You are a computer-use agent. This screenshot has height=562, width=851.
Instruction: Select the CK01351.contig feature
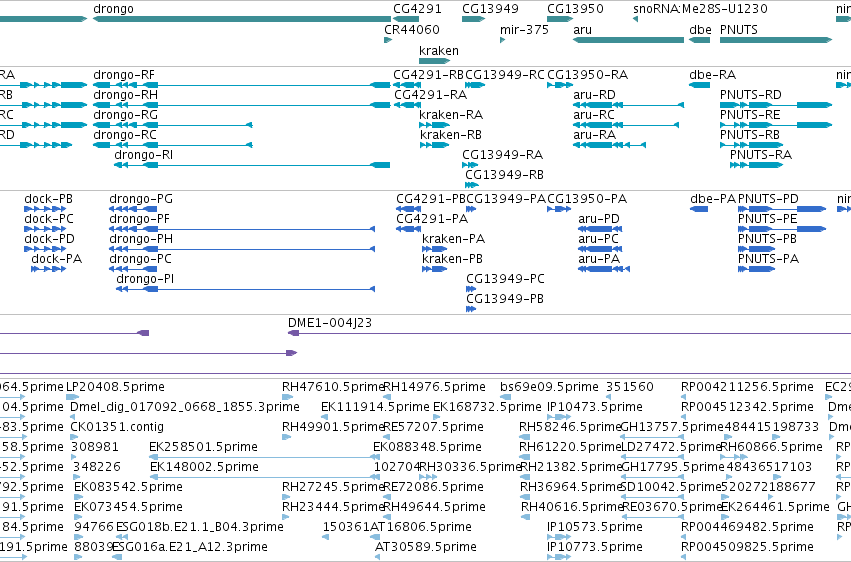tap(74, 437)
